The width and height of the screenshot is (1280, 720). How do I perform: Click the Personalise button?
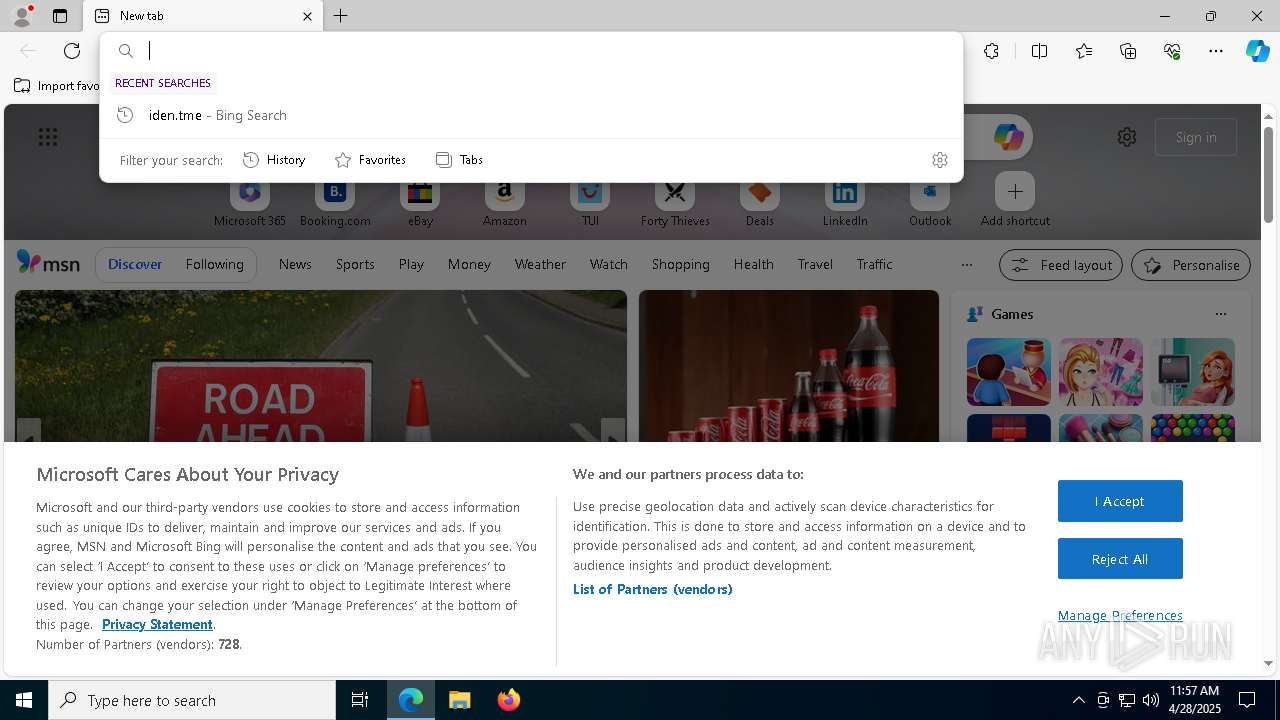[1191, 265]
